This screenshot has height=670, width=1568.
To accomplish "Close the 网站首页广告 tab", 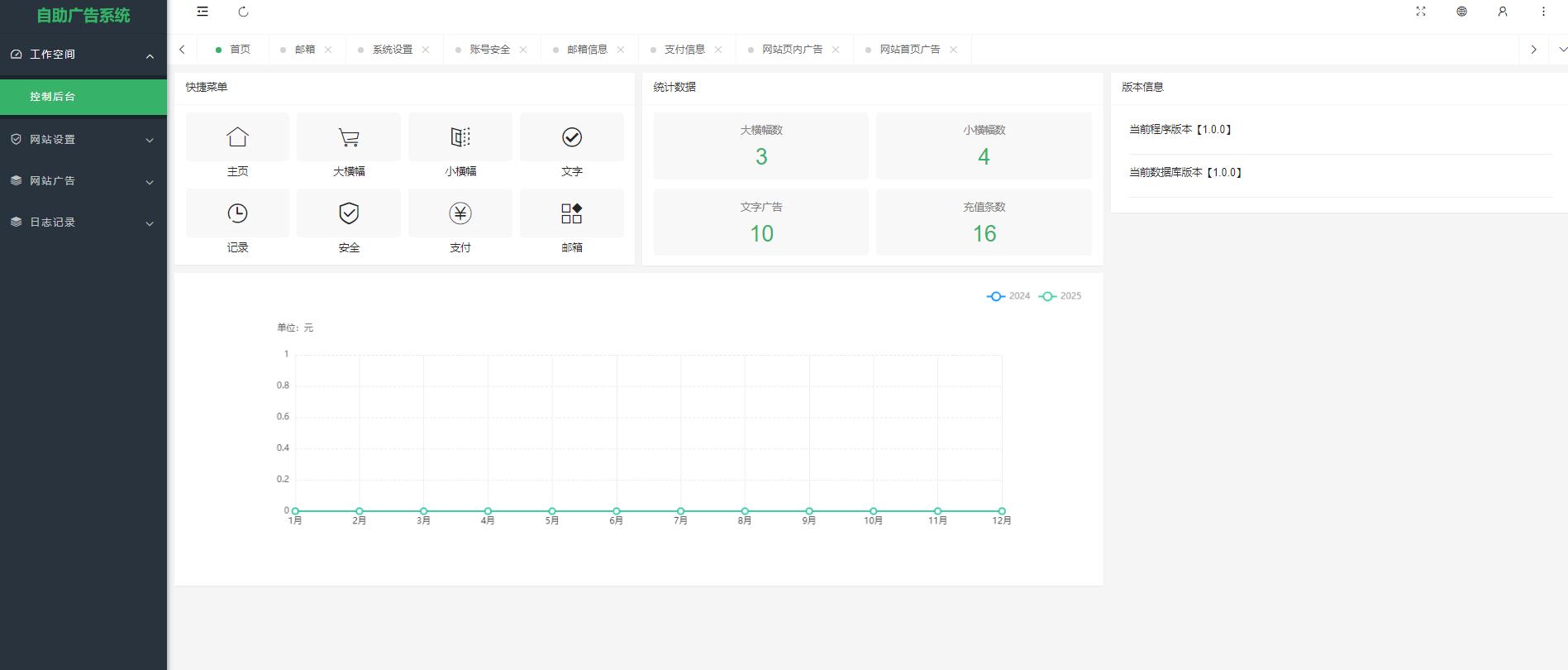I will pos(953,50).
